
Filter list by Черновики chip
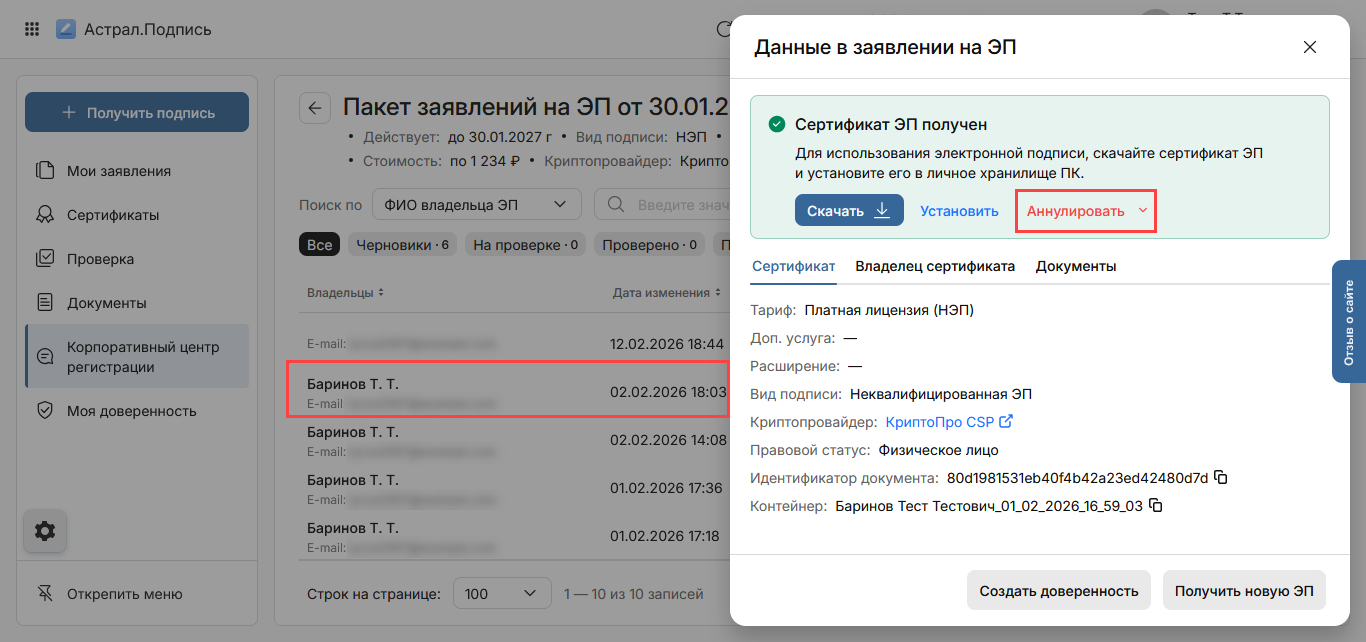click(x=402, y=245)
